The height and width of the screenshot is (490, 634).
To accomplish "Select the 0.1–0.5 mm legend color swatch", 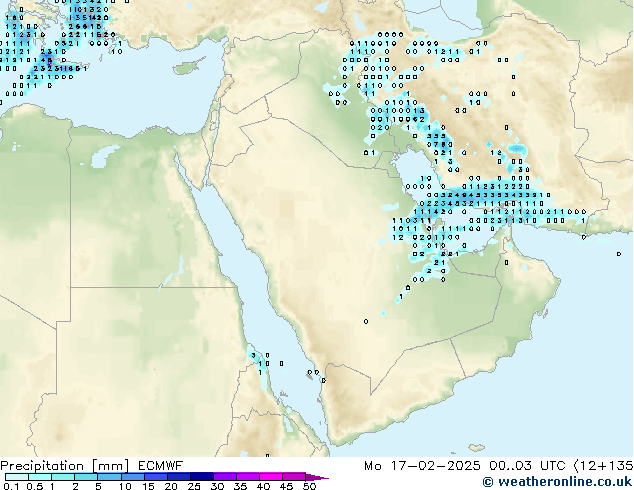I will (17, 477).
